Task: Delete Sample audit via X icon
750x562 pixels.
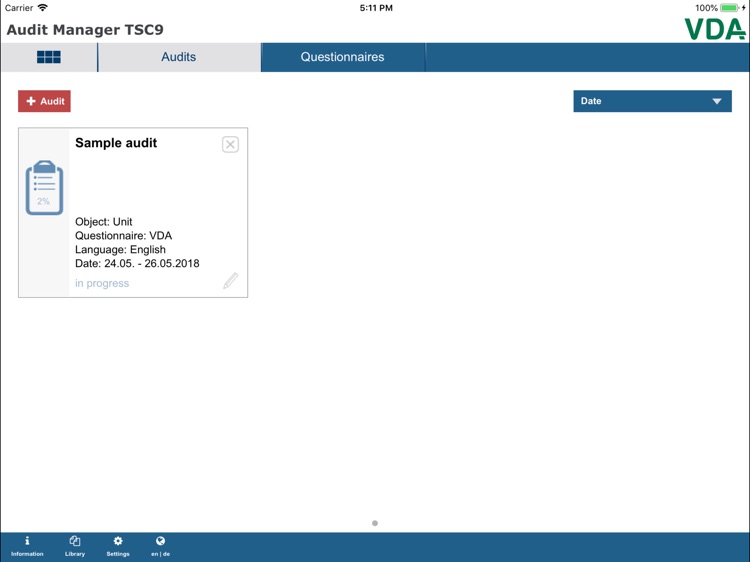Action: 230,144
